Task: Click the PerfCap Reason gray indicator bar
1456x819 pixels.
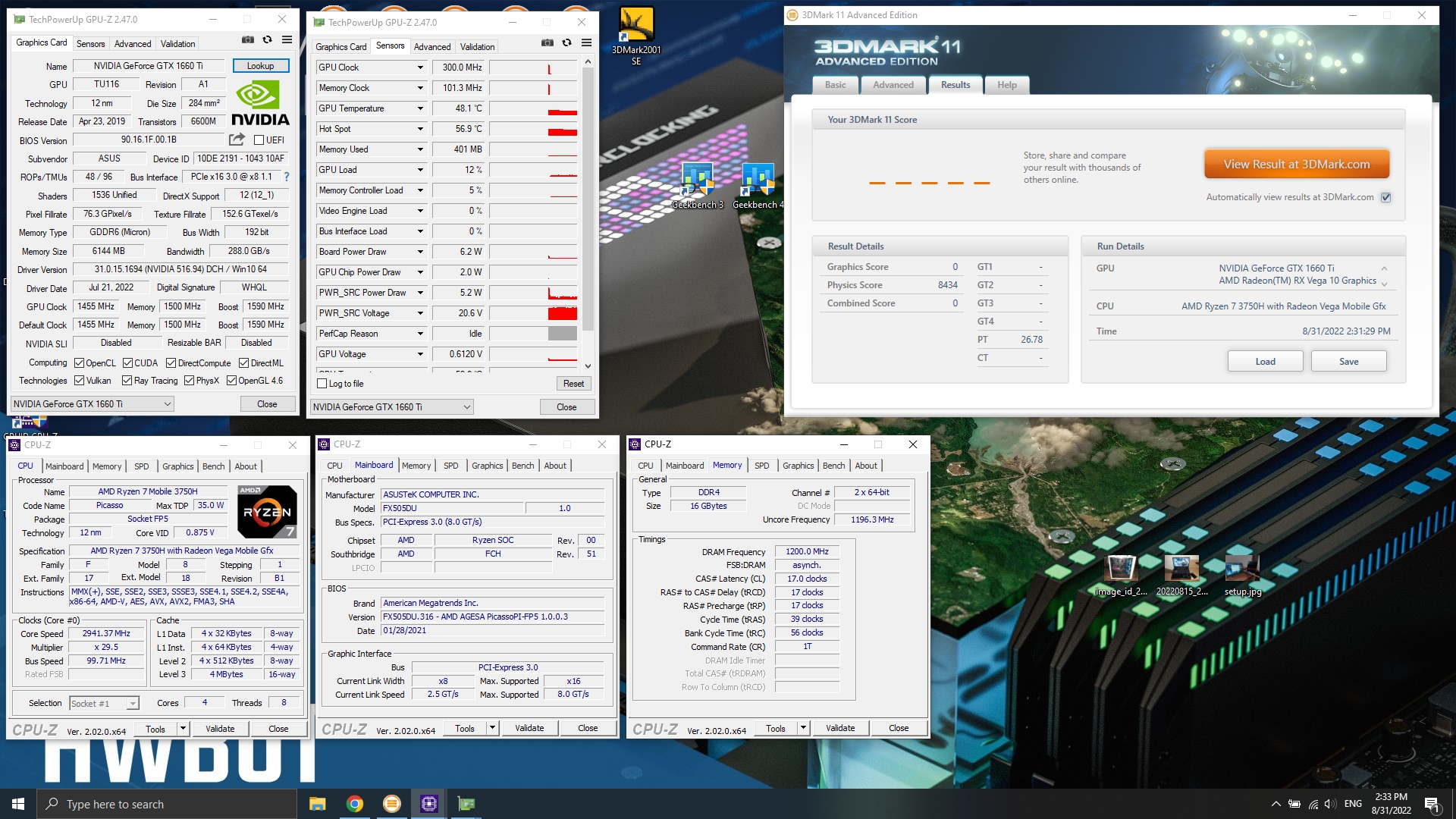Action: (x=562, y=334)
